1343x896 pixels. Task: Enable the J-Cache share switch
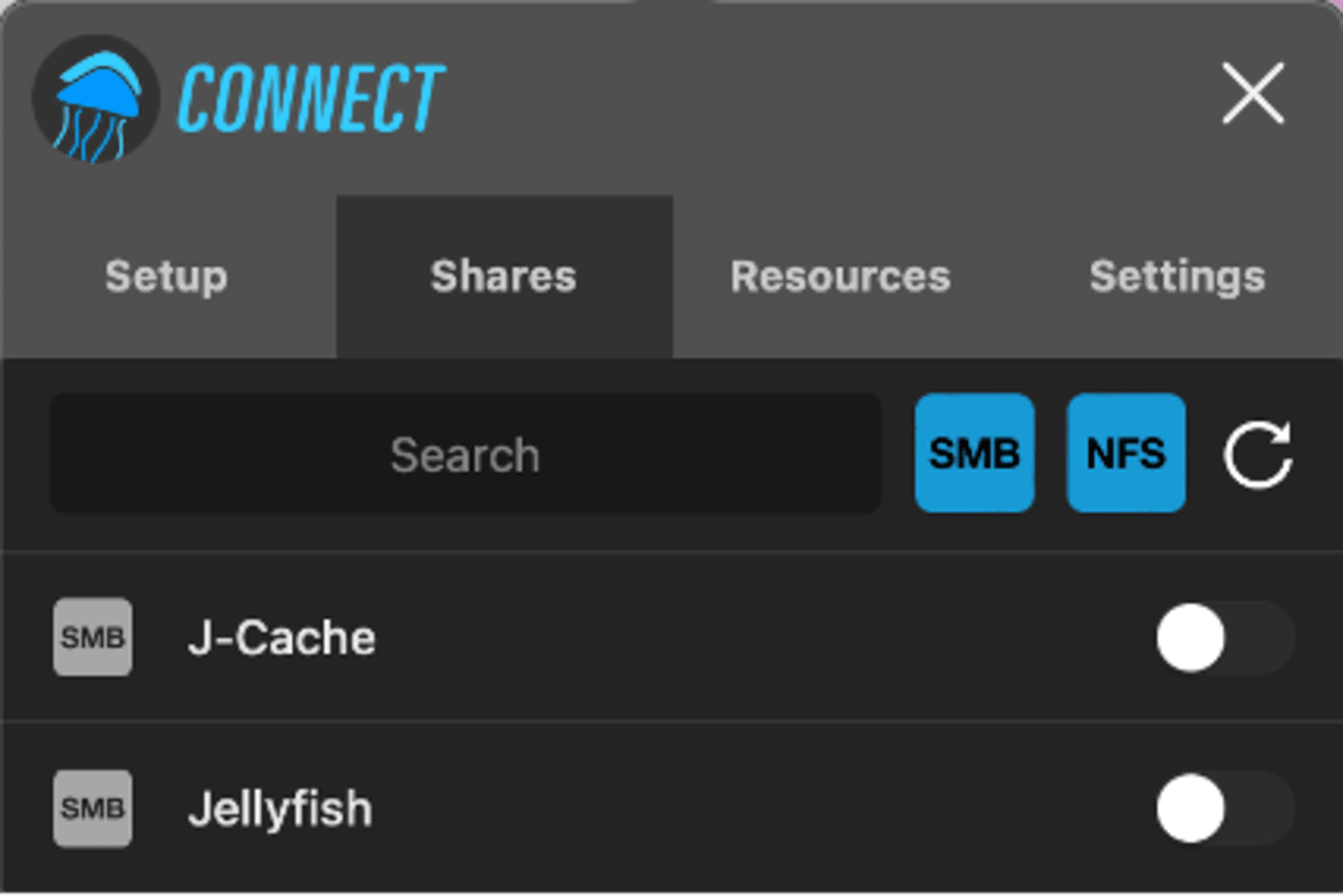1225,638
